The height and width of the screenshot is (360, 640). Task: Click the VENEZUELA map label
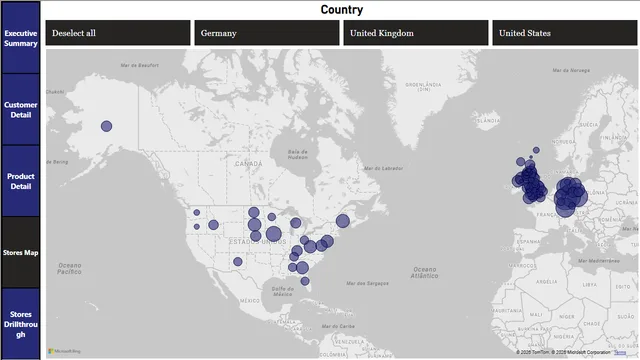pyautogui.click(x=349, y=341)
